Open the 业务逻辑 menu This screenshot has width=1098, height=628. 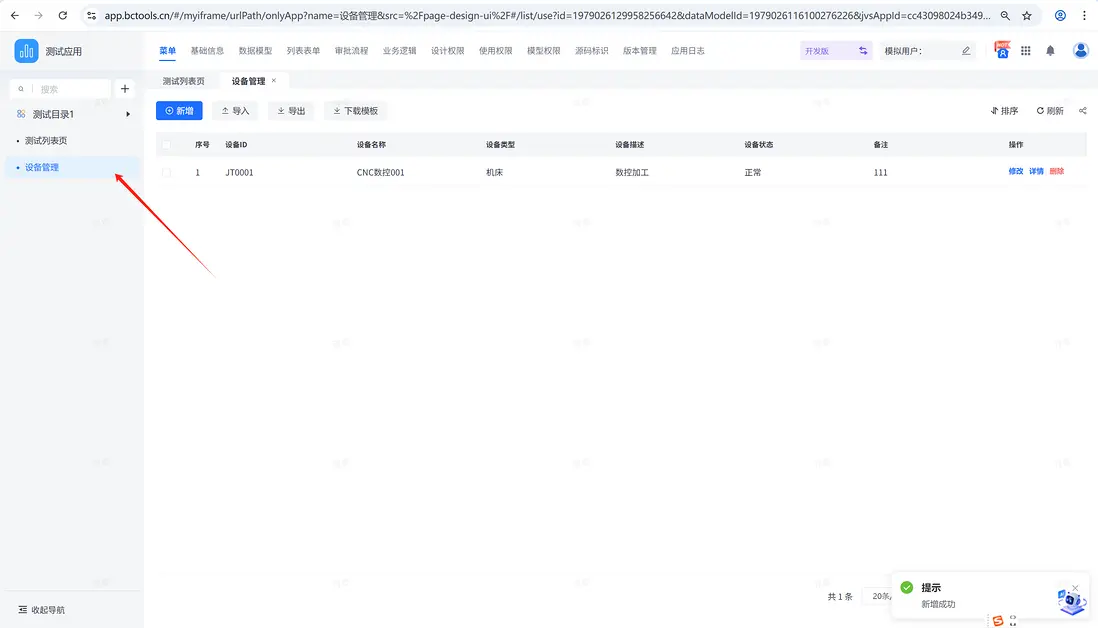399,51
